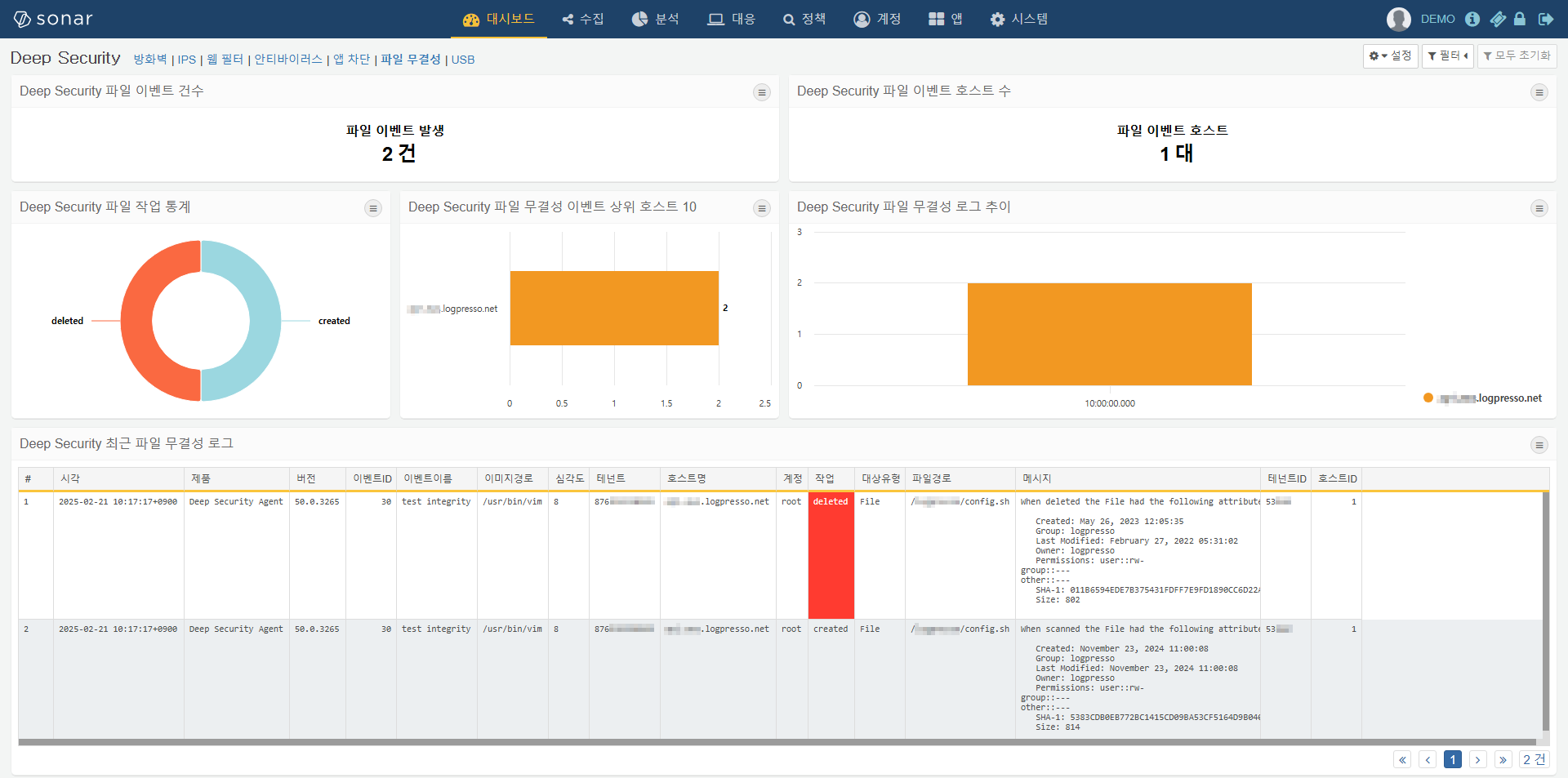Open the info icon in header
The width and height of the screenshot is (1568, 778).
point(1472,19)
